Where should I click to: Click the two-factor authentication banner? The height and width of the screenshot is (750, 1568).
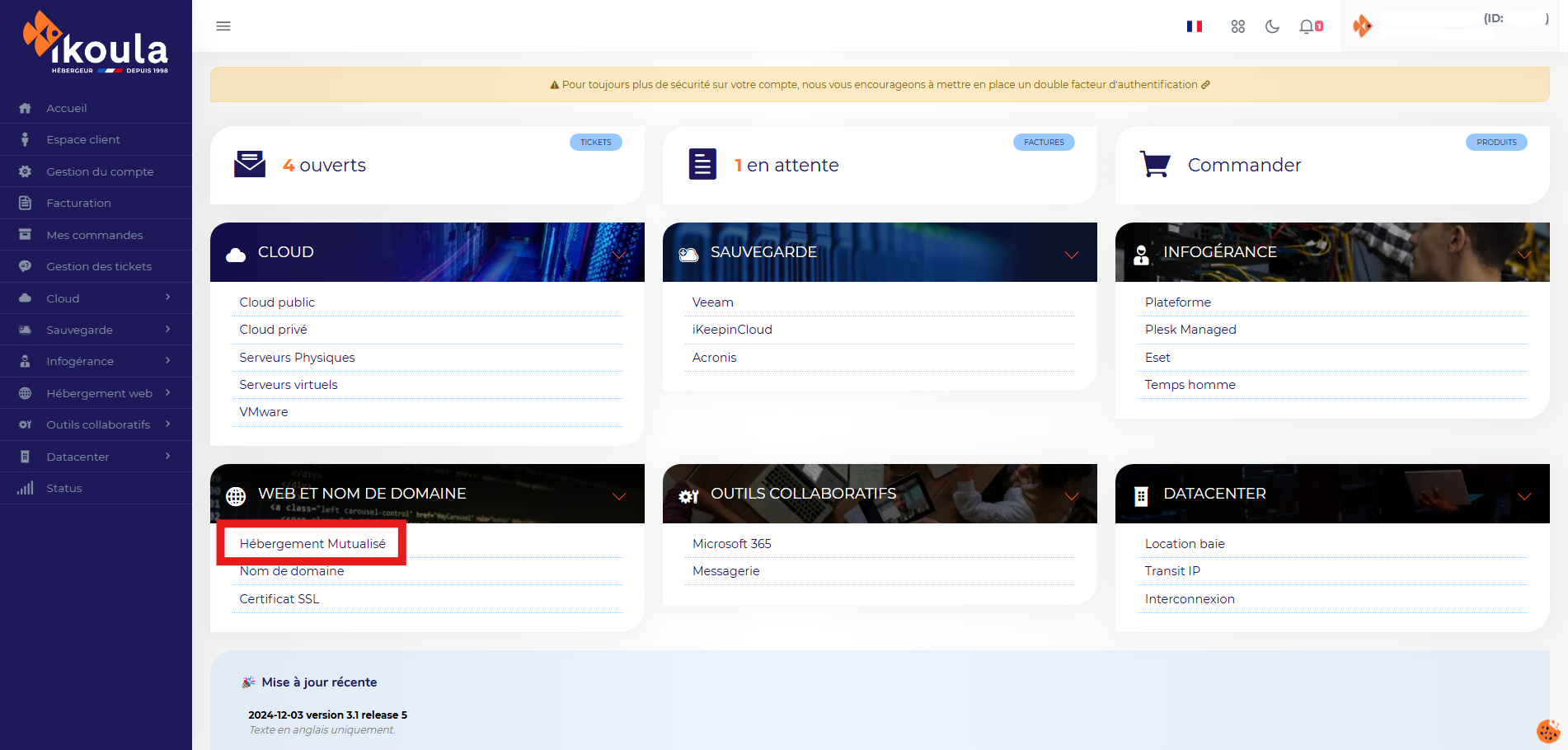(880, 85)
